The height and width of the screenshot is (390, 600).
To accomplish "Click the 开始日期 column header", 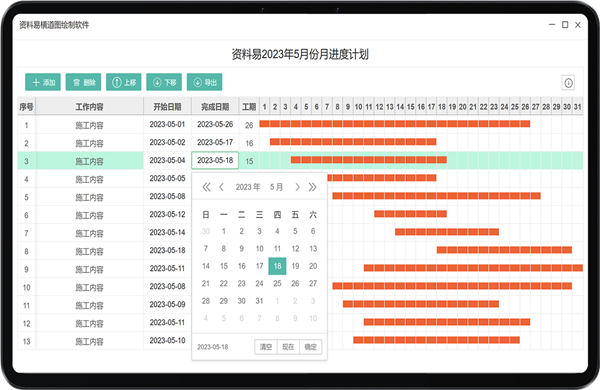I will point(167,107).
